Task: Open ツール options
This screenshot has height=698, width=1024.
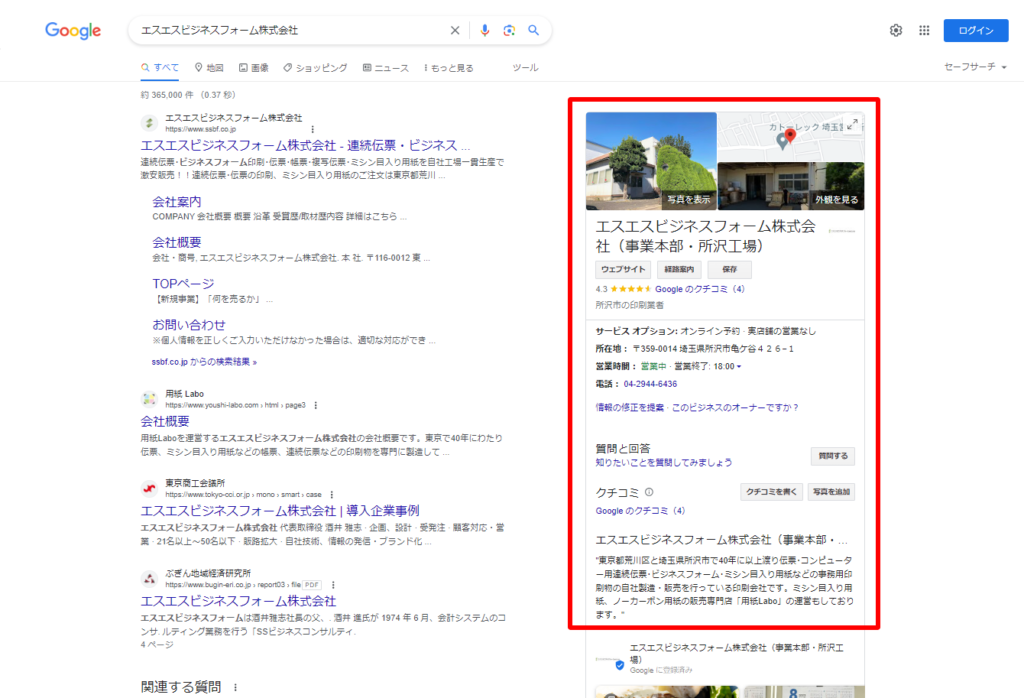Action: point(525,67)
